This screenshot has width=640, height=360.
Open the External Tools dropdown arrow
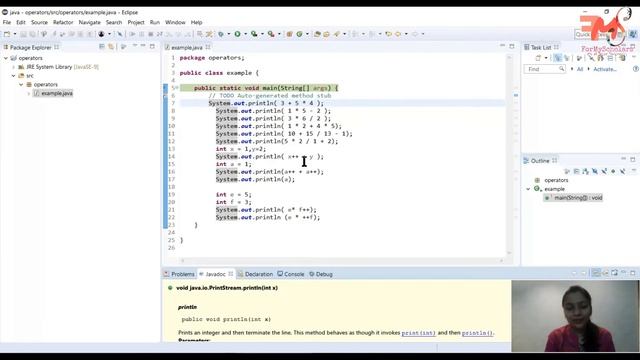point(279,34)
